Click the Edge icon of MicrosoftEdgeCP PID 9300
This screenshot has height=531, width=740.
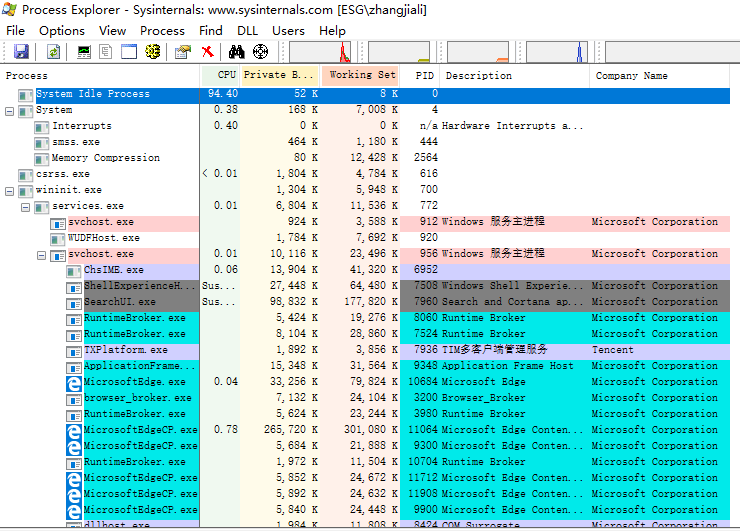click(74, 447)
